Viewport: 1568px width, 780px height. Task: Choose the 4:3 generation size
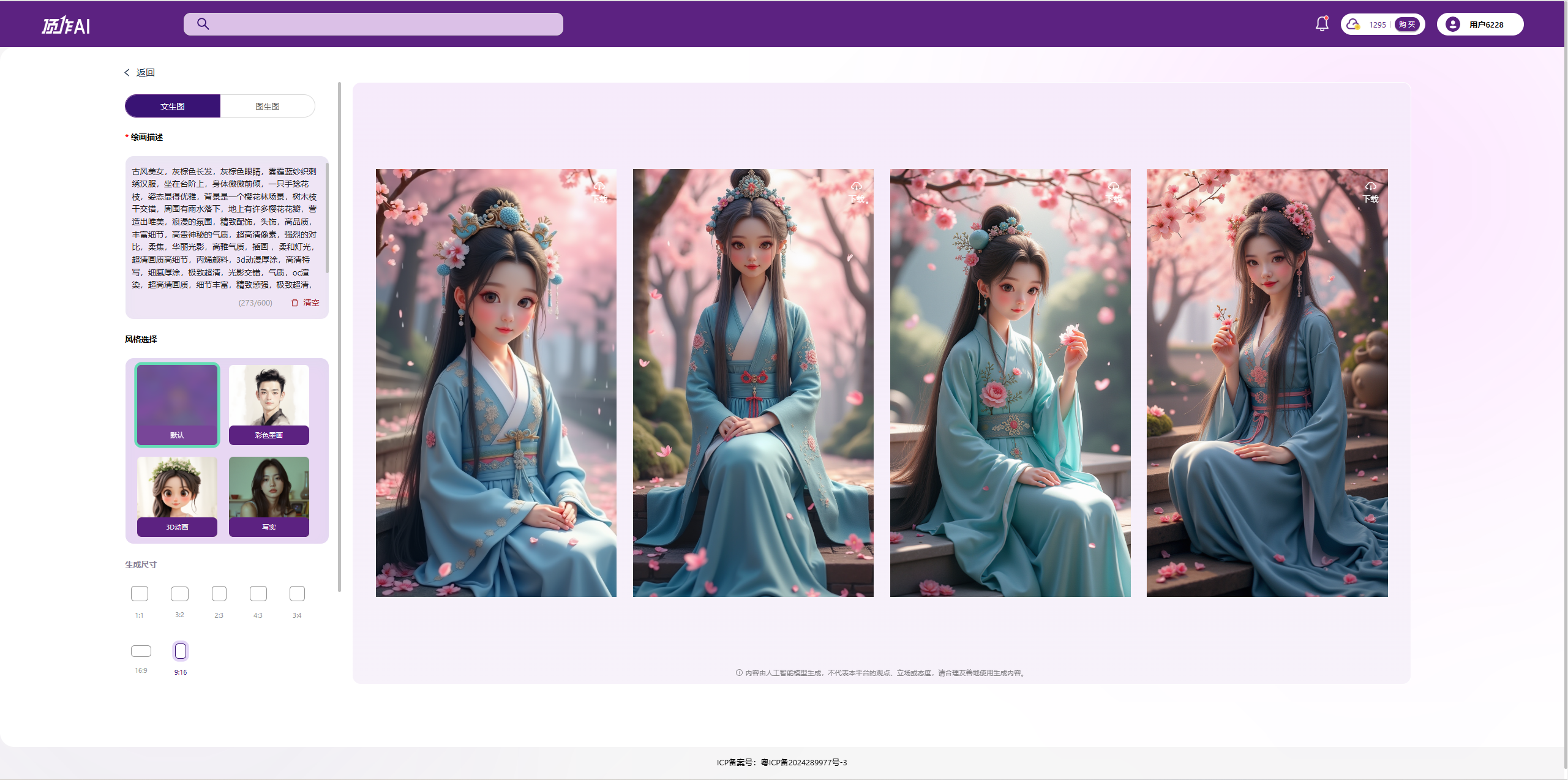[258, 593]
